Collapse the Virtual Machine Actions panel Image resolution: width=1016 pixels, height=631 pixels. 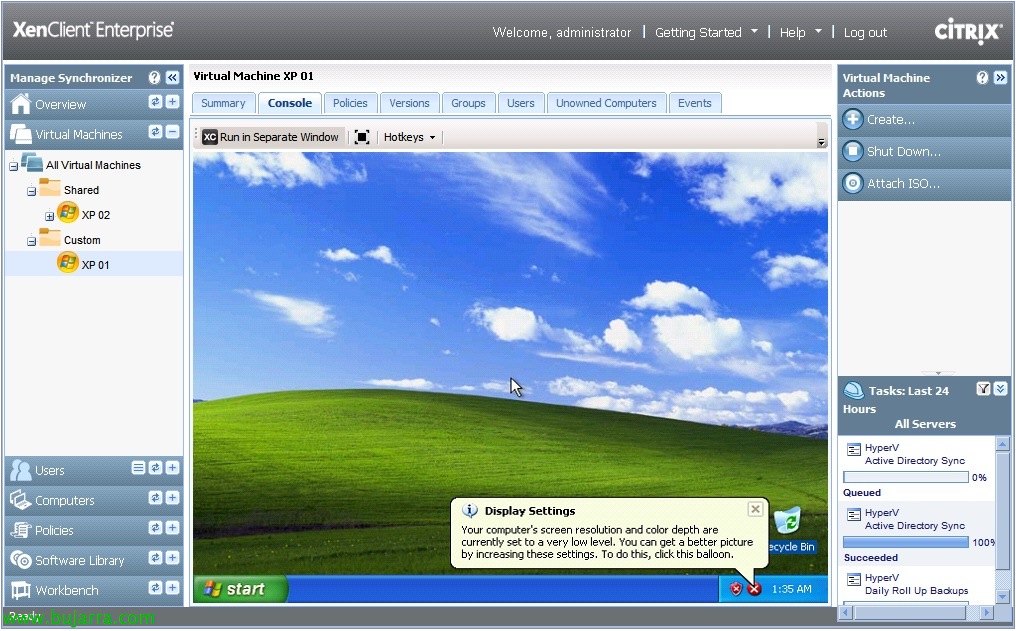pos(1000,78)
